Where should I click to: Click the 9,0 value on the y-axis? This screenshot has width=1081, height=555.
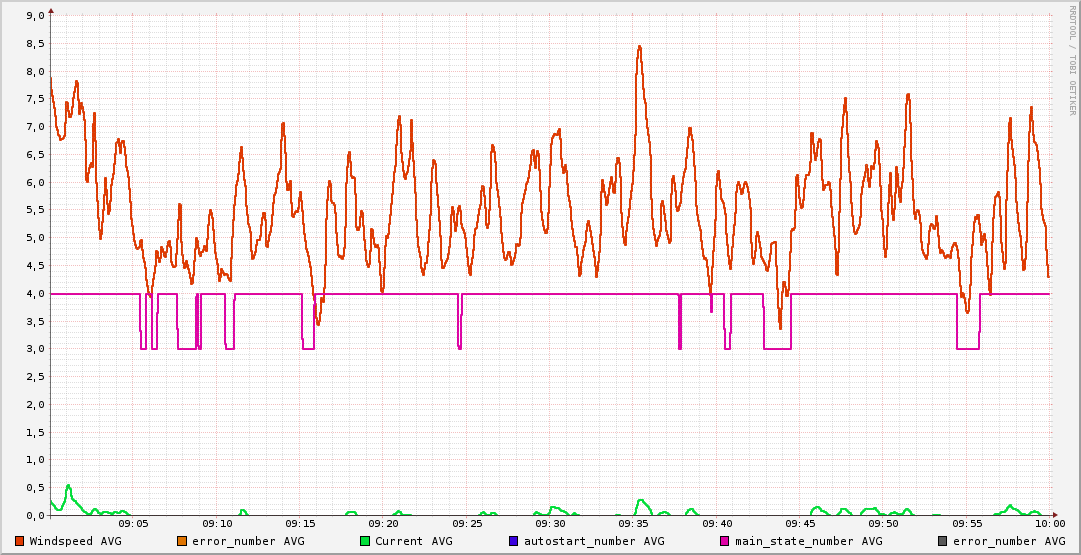click(33, 16)
